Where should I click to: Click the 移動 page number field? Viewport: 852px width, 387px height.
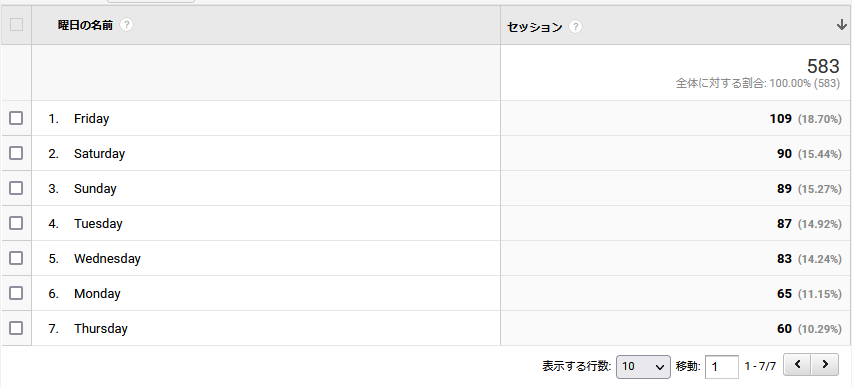coord(722,366)
